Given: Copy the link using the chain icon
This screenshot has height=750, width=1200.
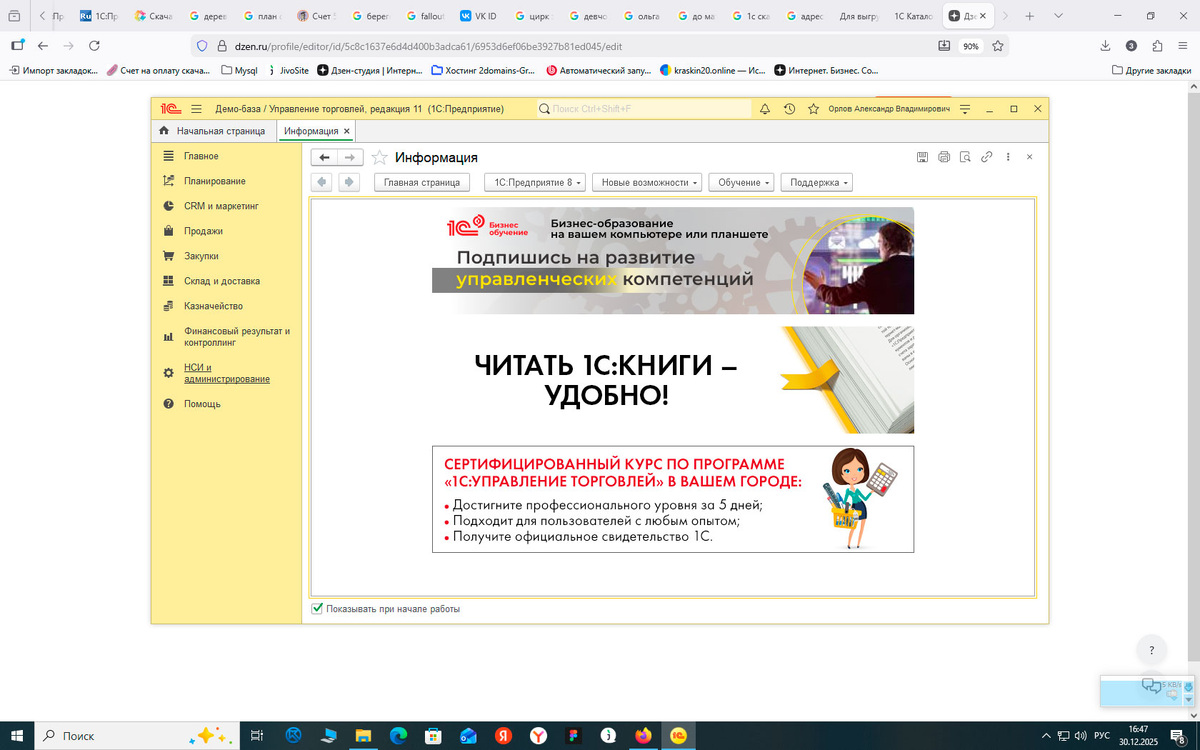Looking at the screenshot, I should tap(987, 156).
